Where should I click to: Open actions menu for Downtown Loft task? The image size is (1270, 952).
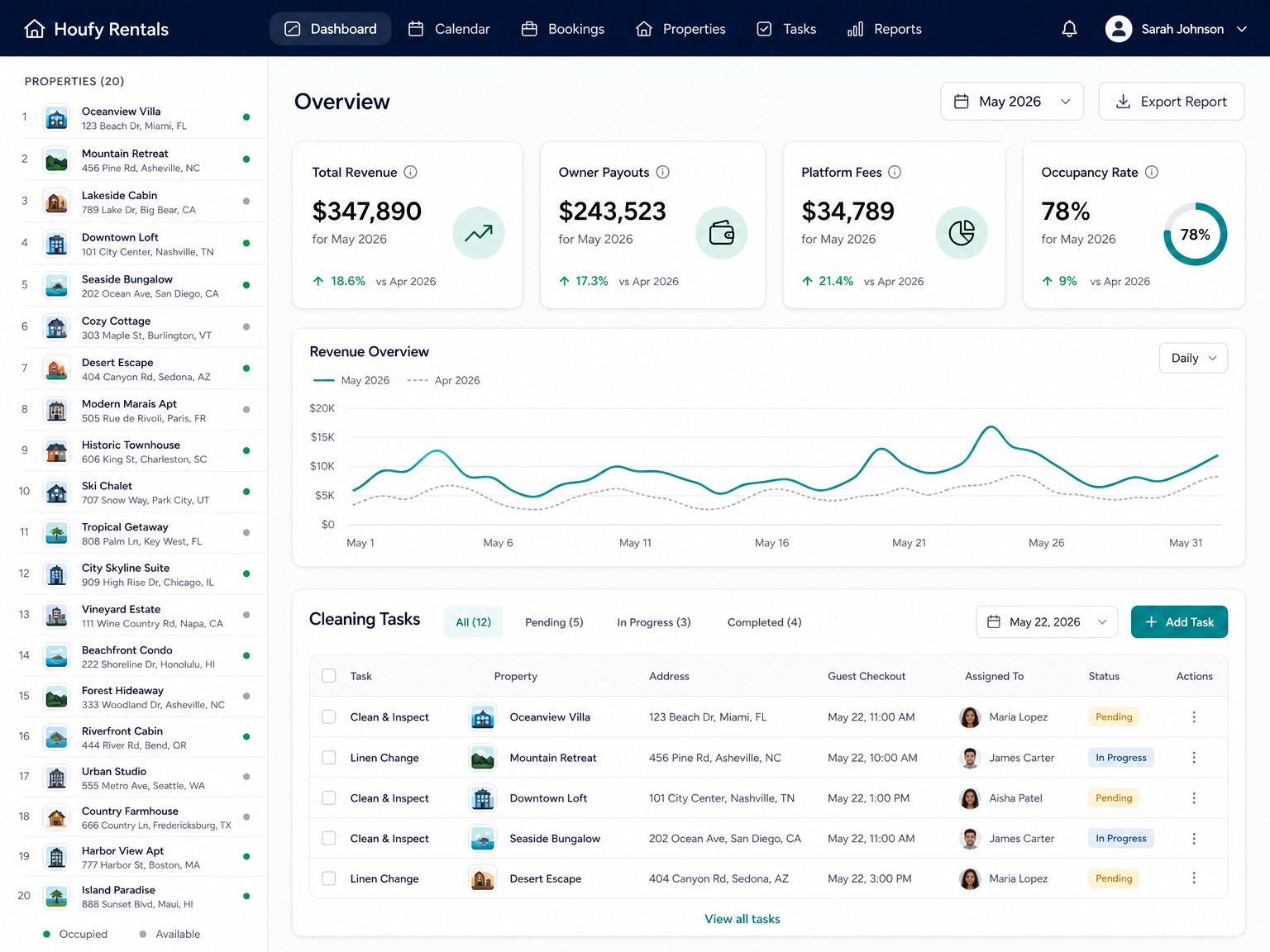1194,798
